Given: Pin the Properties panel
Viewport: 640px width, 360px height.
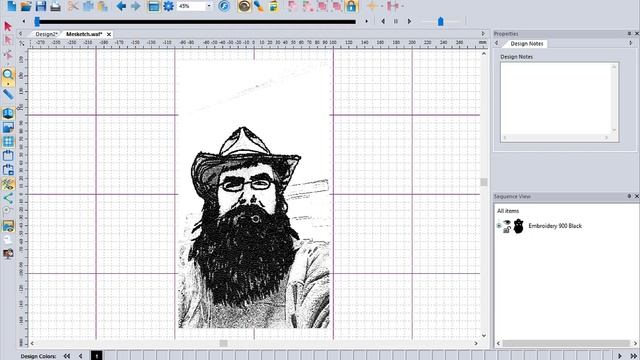Looking at the screenshot, I should [629, 33].
